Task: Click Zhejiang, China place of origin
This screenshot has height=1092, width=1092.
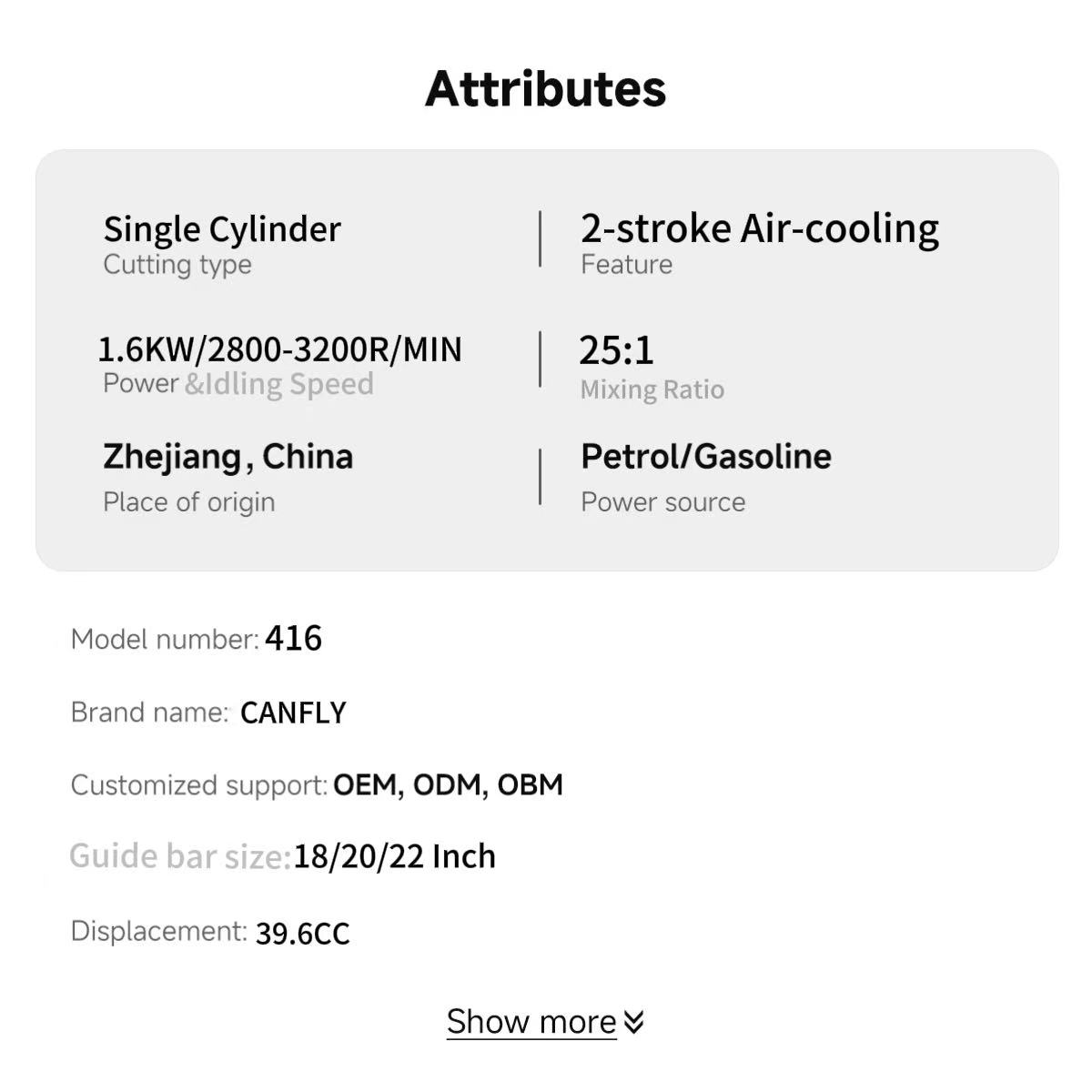Action: 228,457
